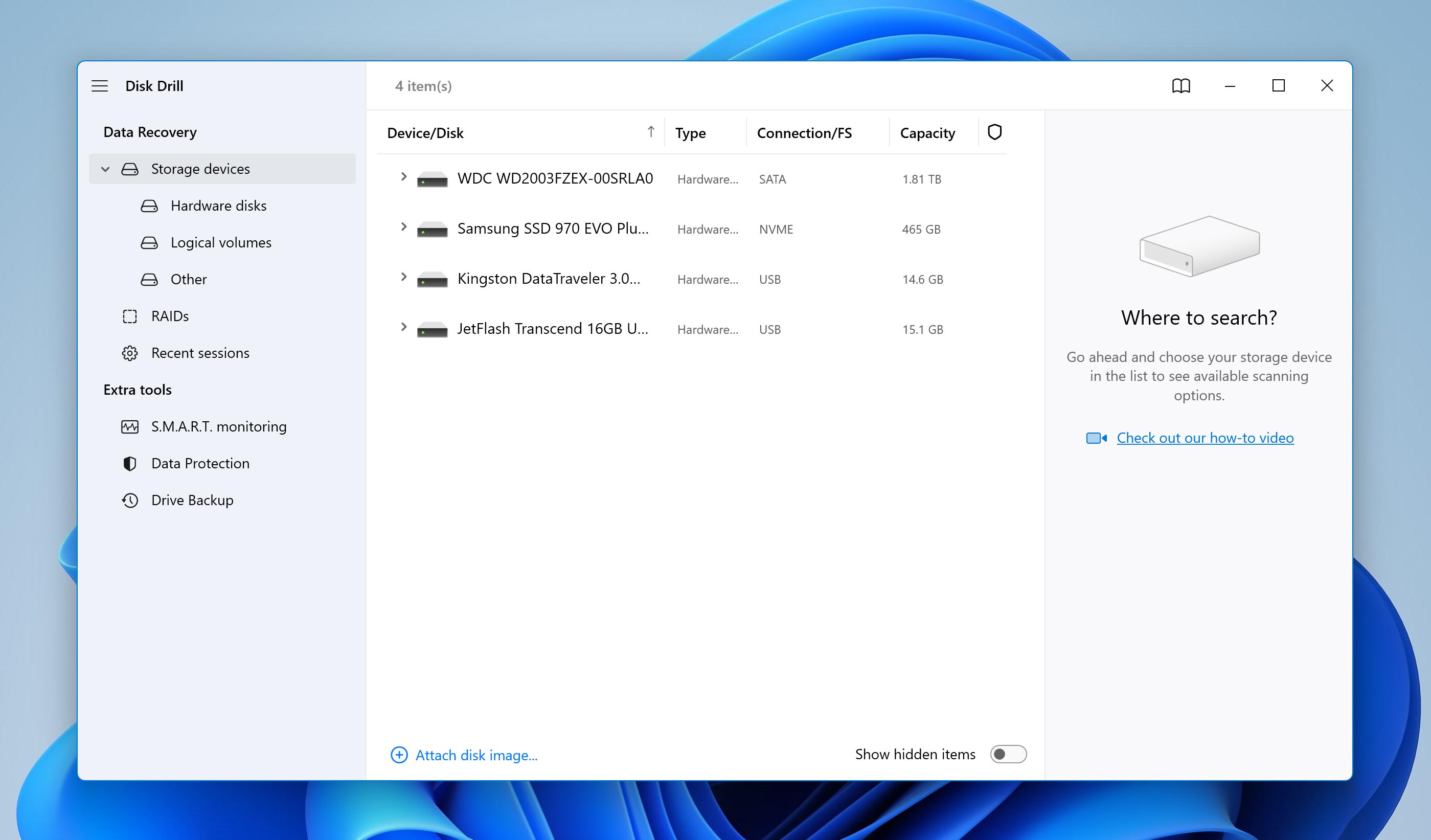Click the Recent sessions clock icon

tap(129, 353)
